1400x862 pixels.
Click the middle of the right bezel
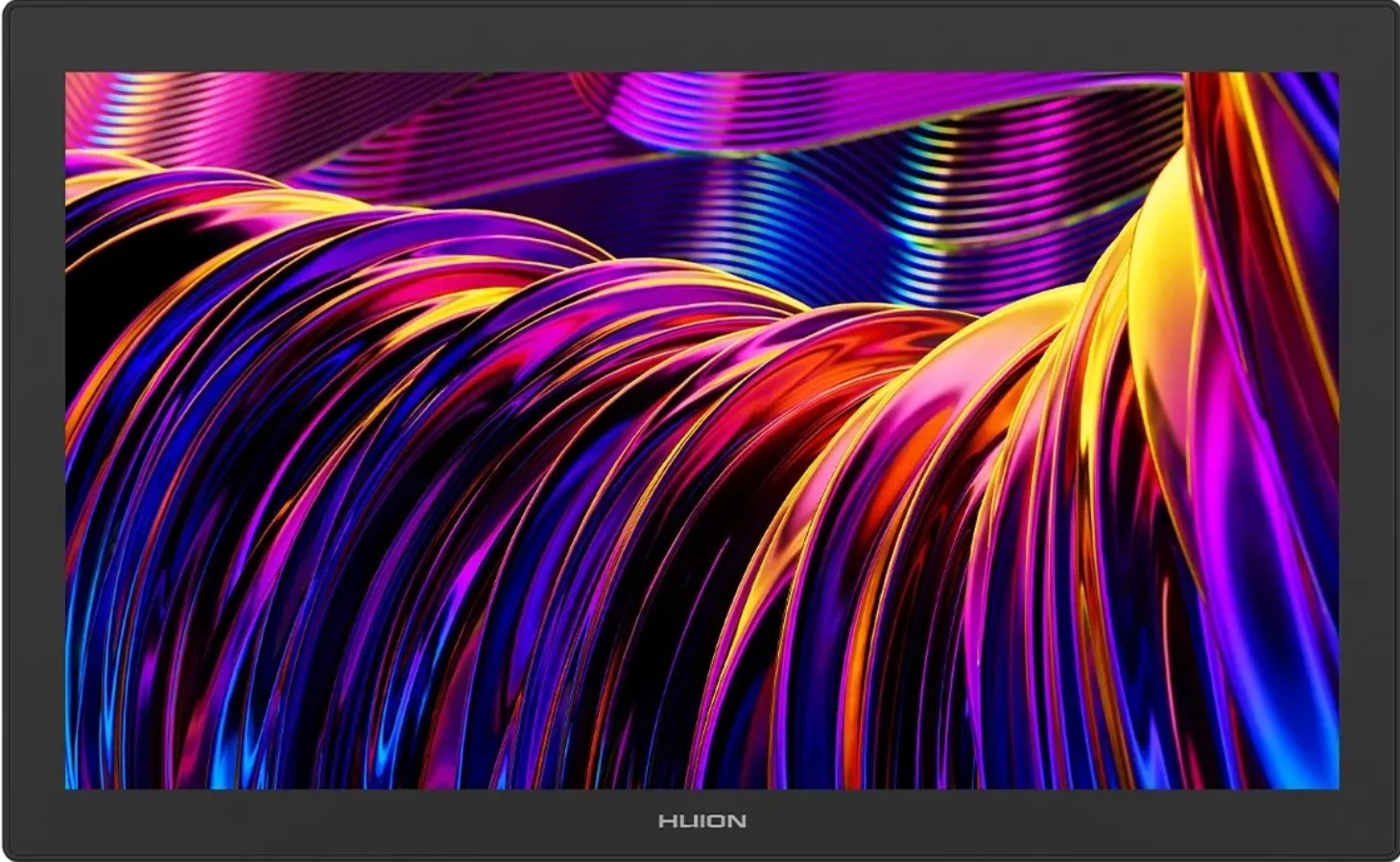tap(1367, 432)
